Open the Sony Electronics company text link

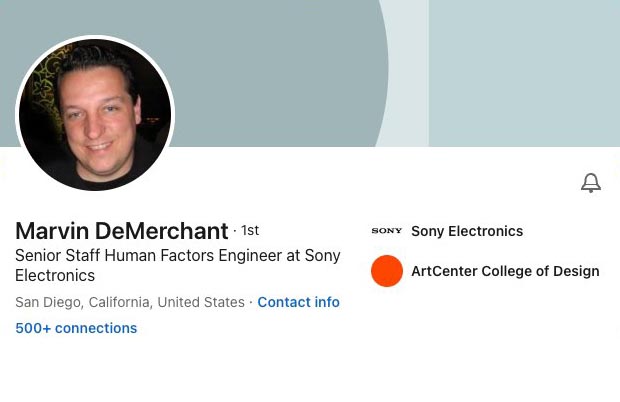click(467, 231)
